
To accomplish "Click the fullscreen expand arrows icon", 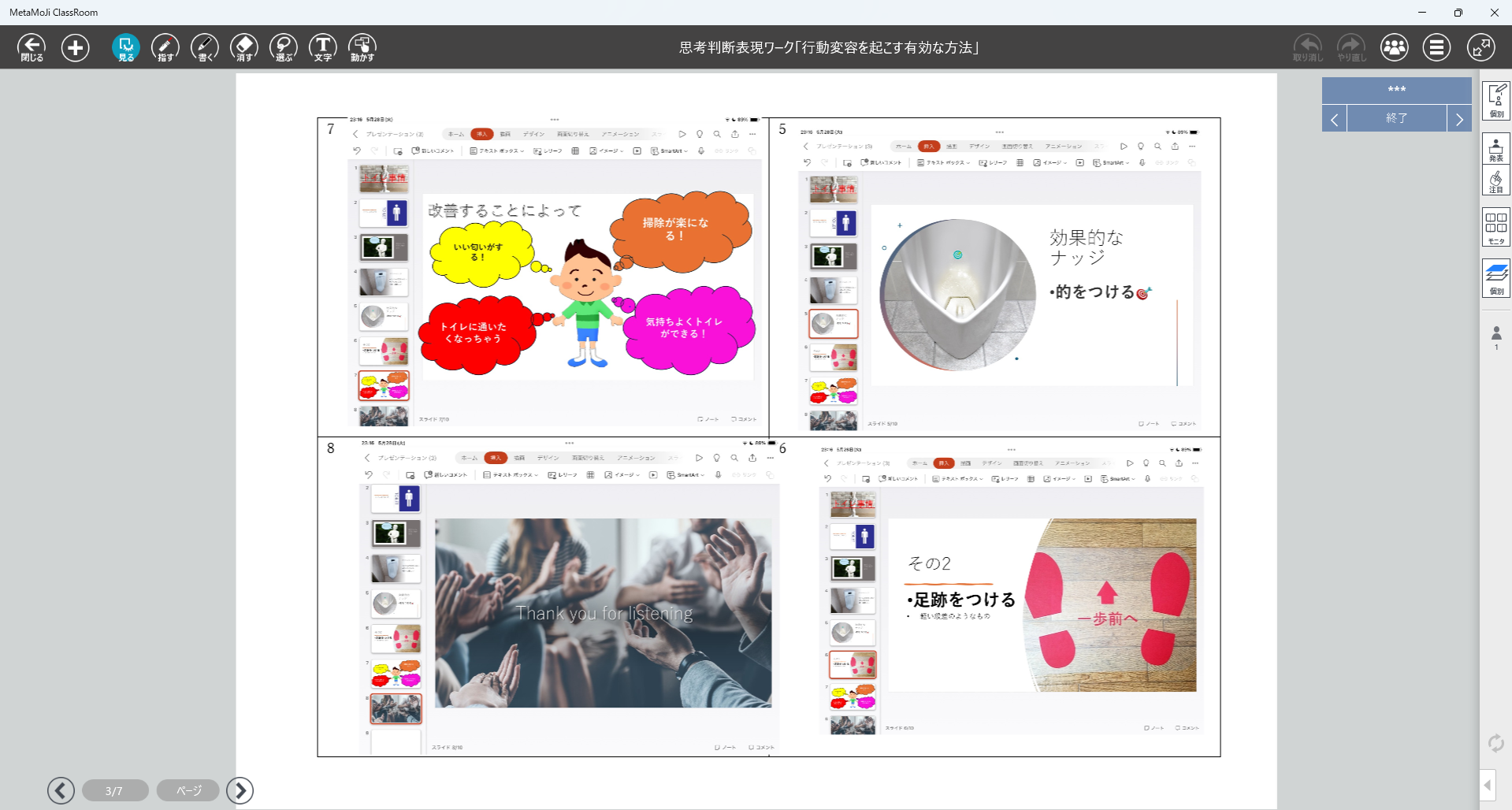I will [1480, 47].
